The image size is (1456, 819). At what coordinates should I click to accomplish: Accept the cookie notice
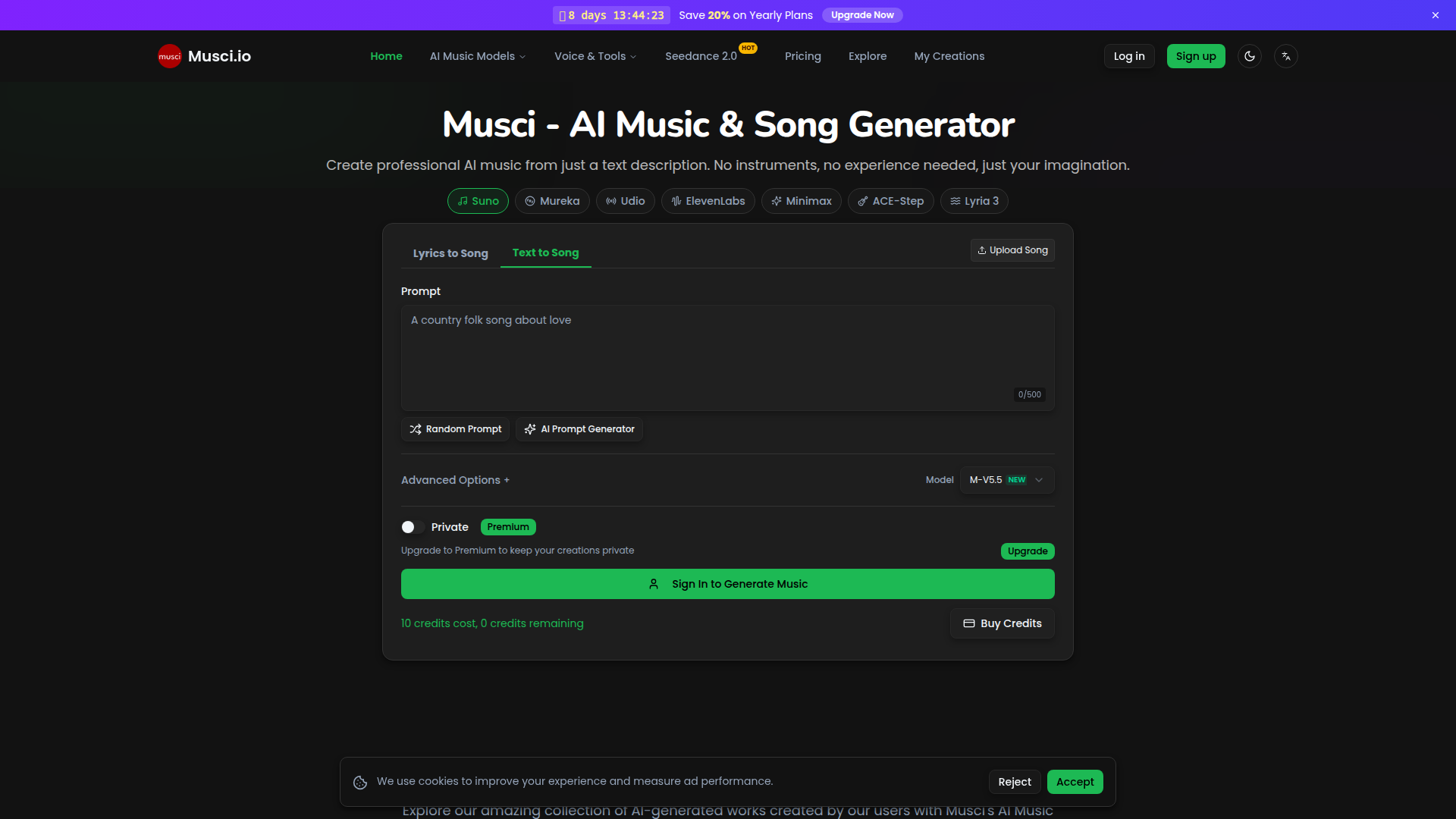[1075, 782]
